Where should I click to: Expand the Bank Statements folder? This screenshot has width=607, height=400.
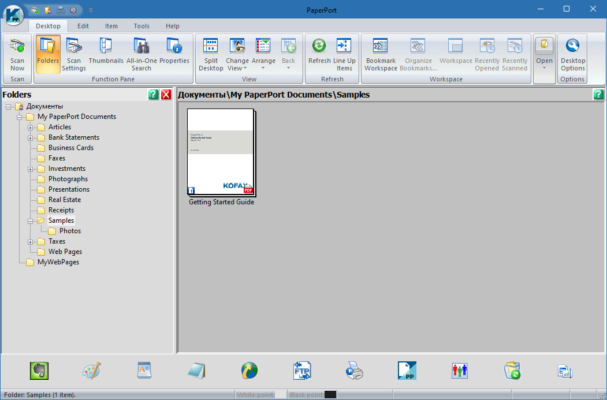point(30,138)
